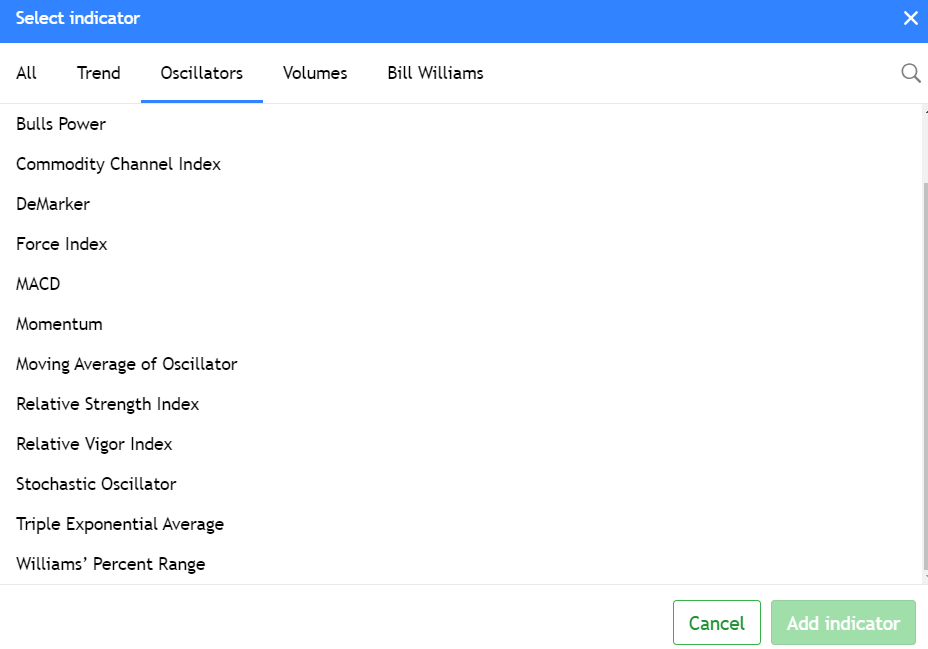Image resolution: width=928 pixels, height=649 pixels.
Task: Click the Add indicator button
Action: click(x=843, y=623)
